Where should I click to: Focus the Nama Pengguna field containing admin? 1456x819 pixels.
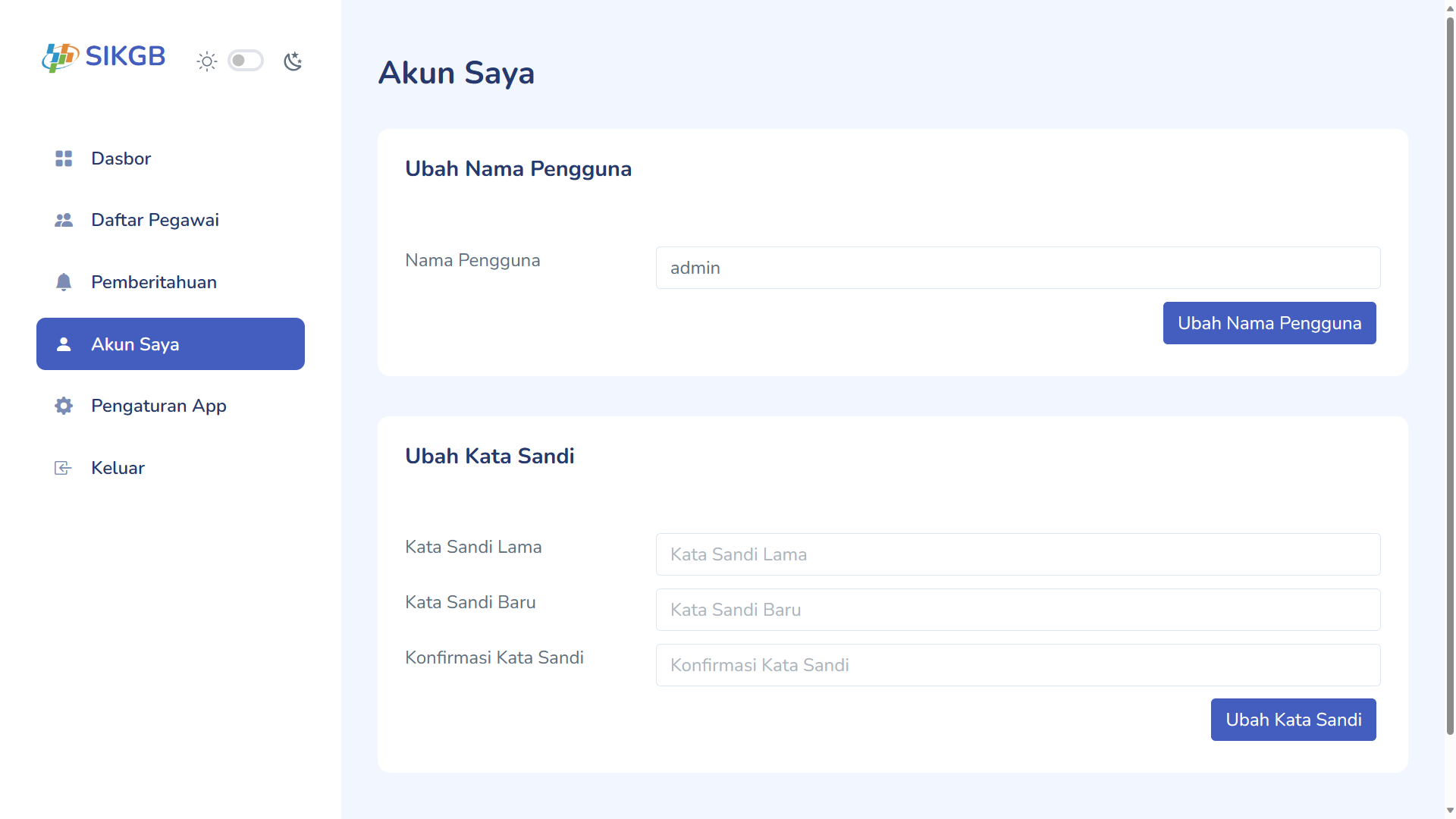tap(1018, 268)
